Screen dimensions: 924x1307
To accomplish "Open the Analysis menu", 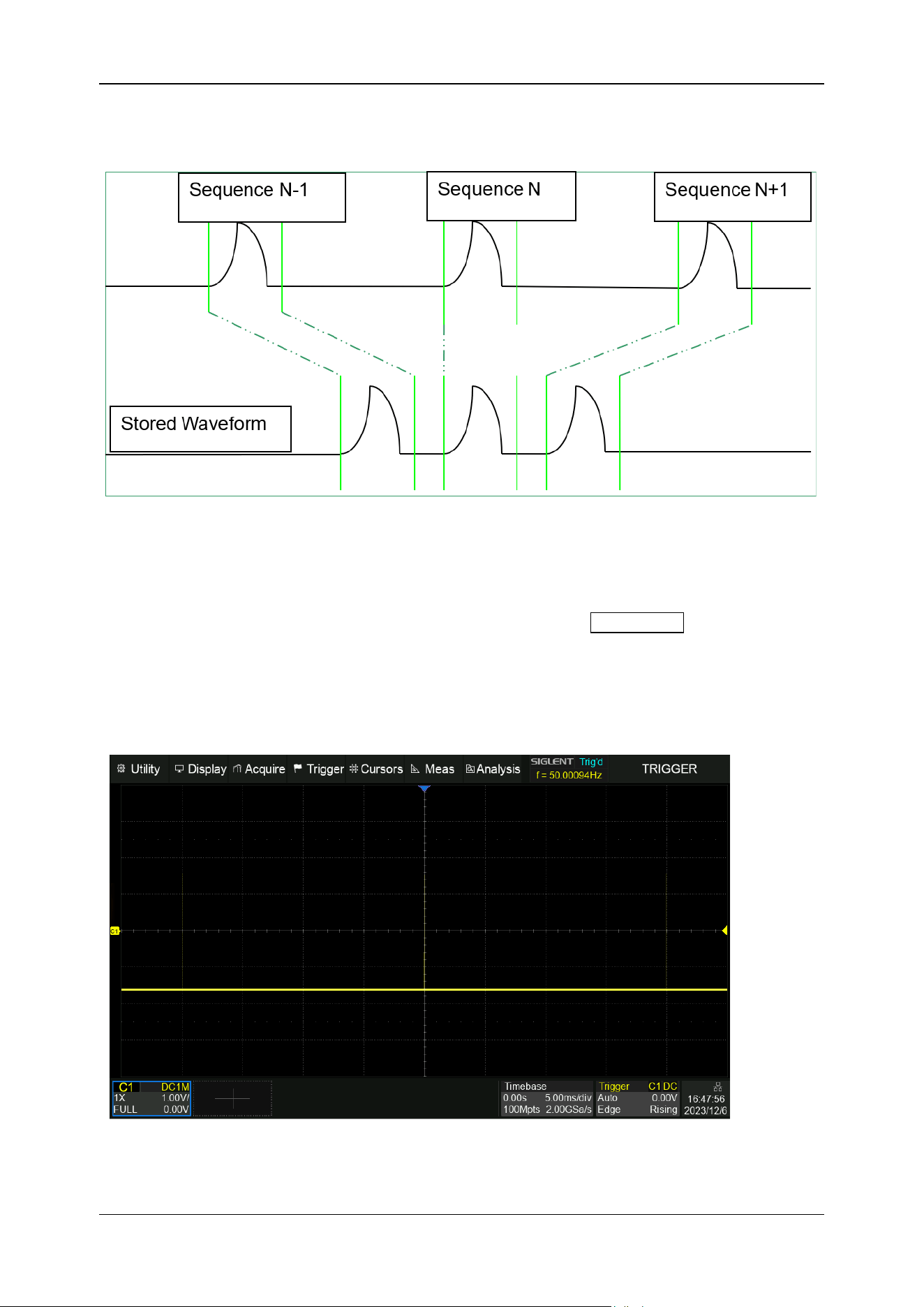I will [493, 769].
